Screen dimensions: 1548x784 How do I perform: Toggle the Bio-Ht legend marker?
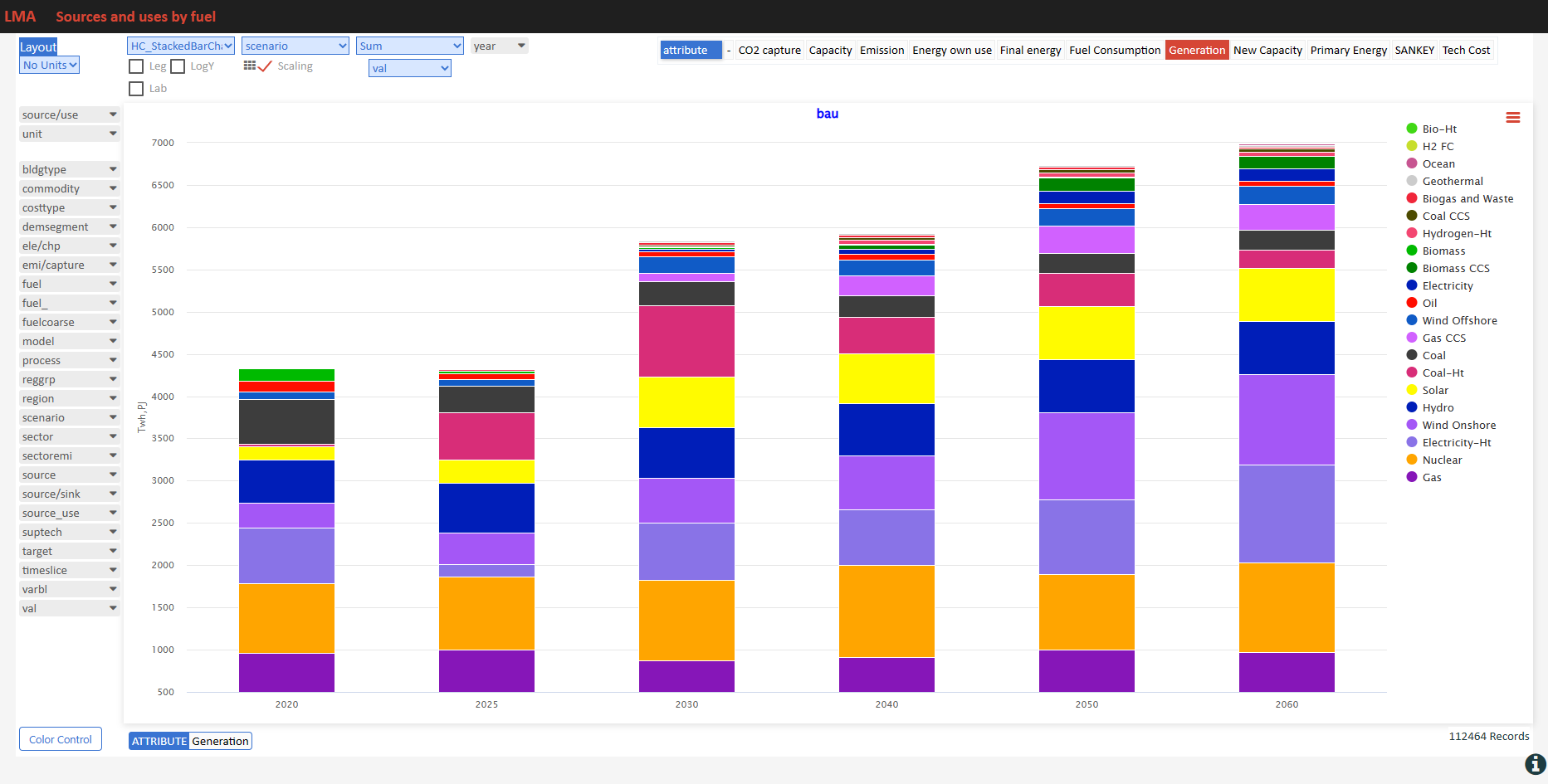[1412, 129]
